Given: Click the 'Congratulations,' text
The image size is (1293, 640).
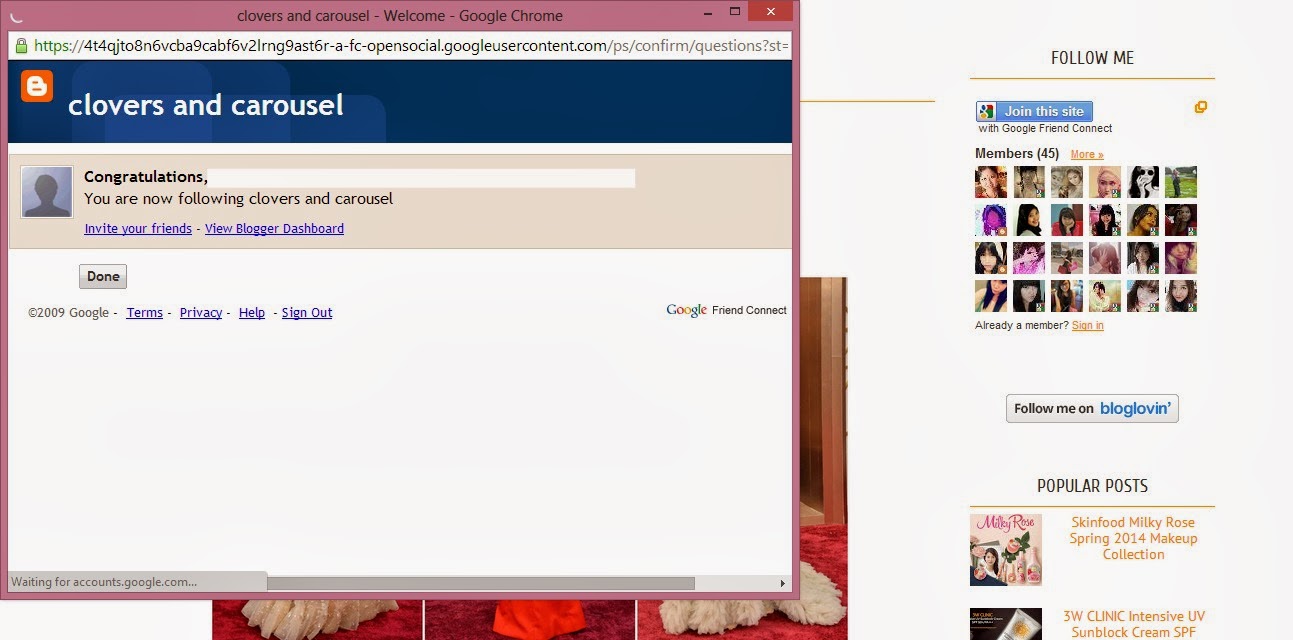Looking at the screenshot, I should pos(146,177).
